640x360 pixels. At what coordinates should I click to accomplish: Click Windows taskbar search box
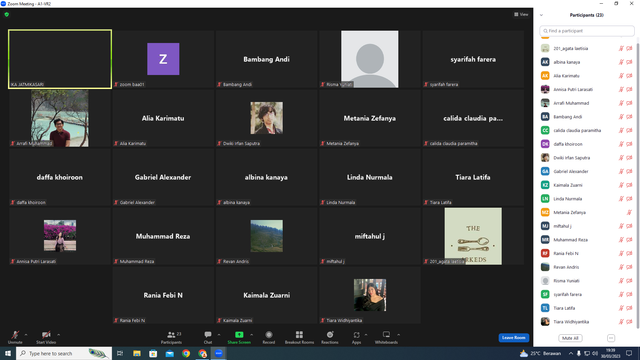64,353
